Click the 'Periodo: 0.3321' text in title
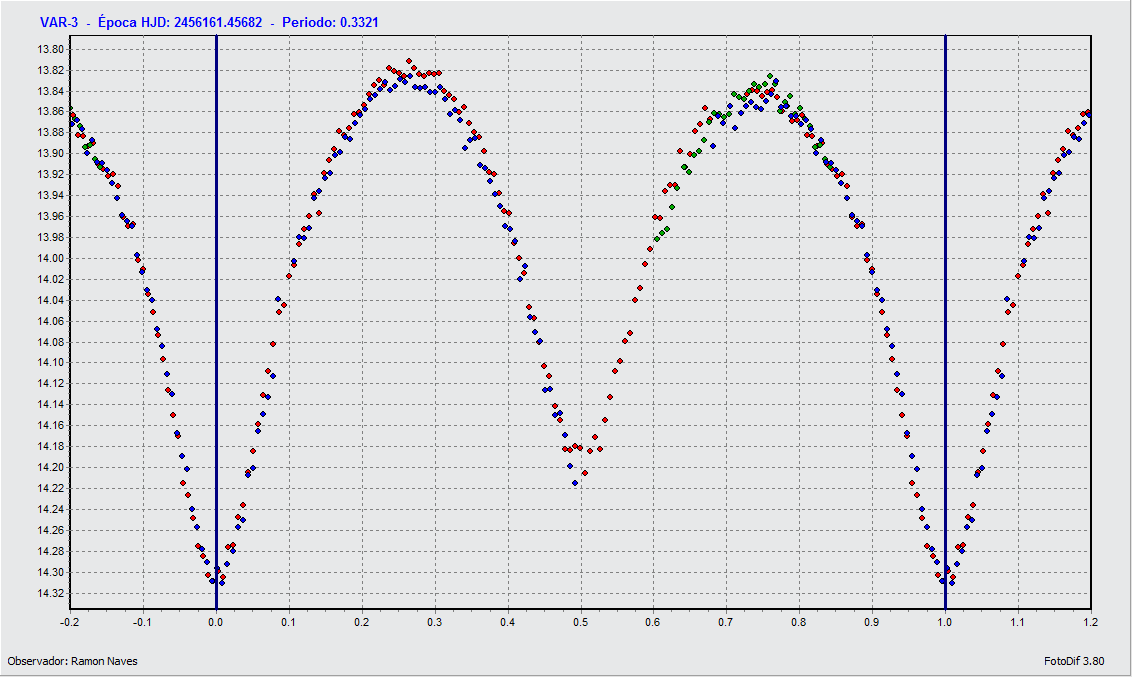 click(330, 22)
